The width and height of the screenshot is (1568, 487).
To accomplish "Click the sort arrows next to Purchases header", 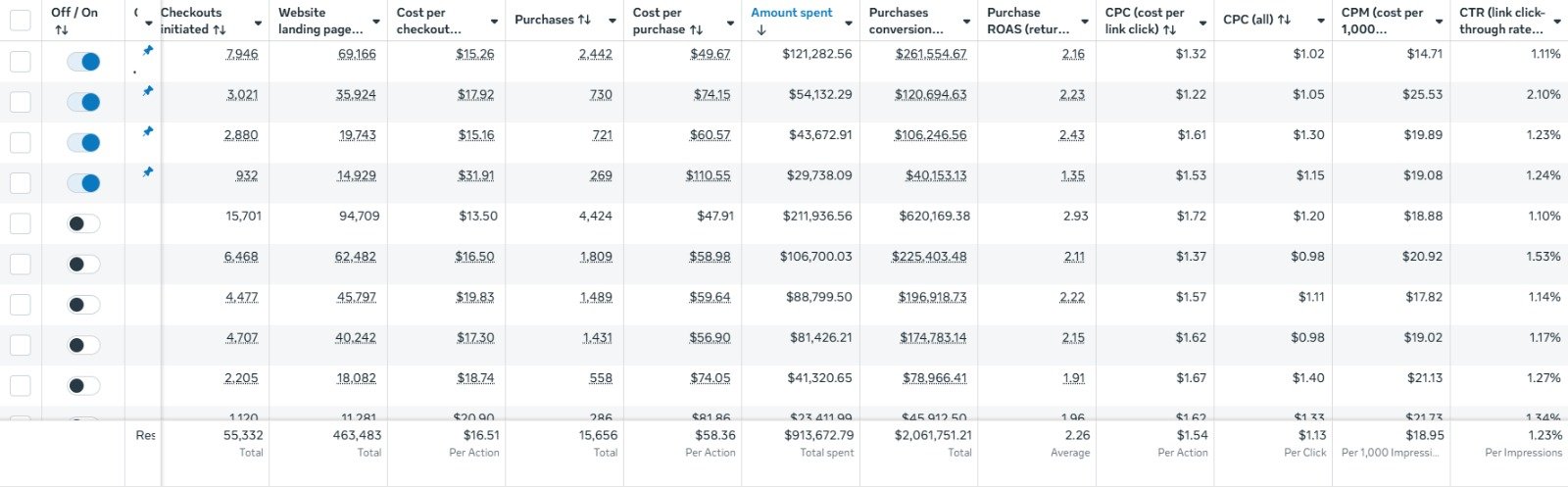I will [x=584, y=21].
